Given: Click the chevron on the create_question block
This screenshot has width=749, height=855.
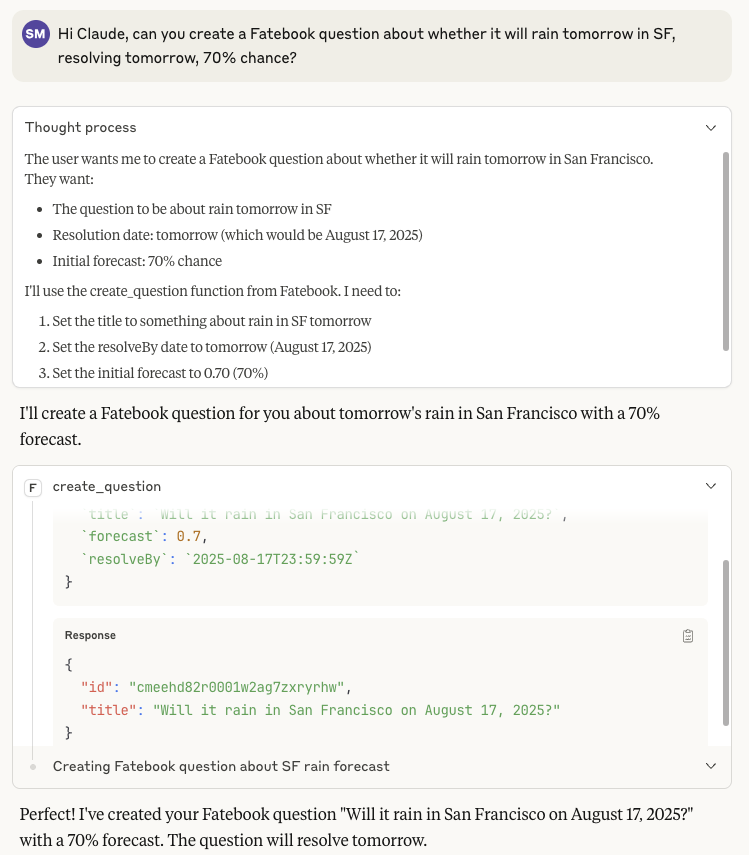Looking at the screenshot, I should 711,486.
